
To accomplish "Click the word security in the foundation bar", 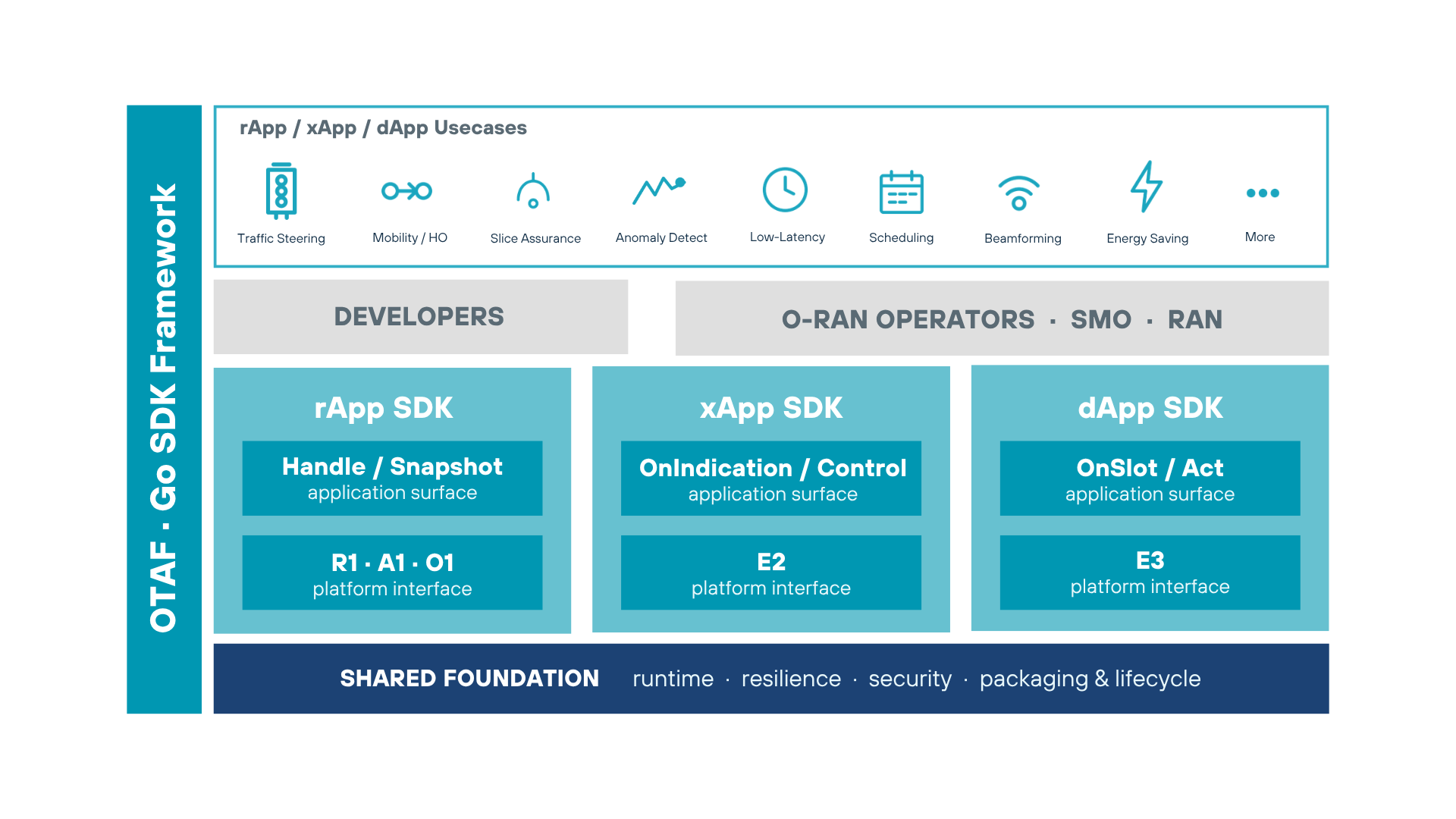I will pyautogui.click(x=910, y=679).
